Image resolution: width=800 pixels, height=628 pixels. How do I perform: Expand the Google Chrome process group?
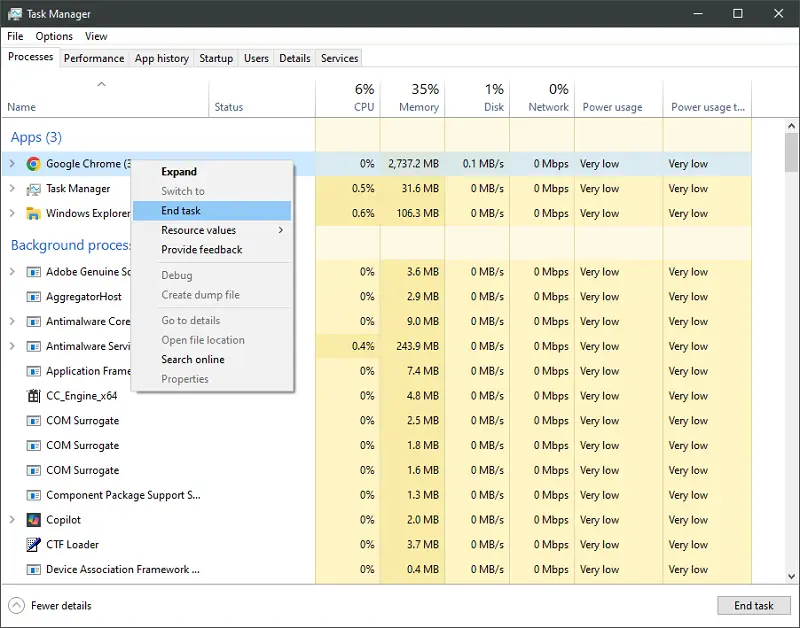point(12,164)
